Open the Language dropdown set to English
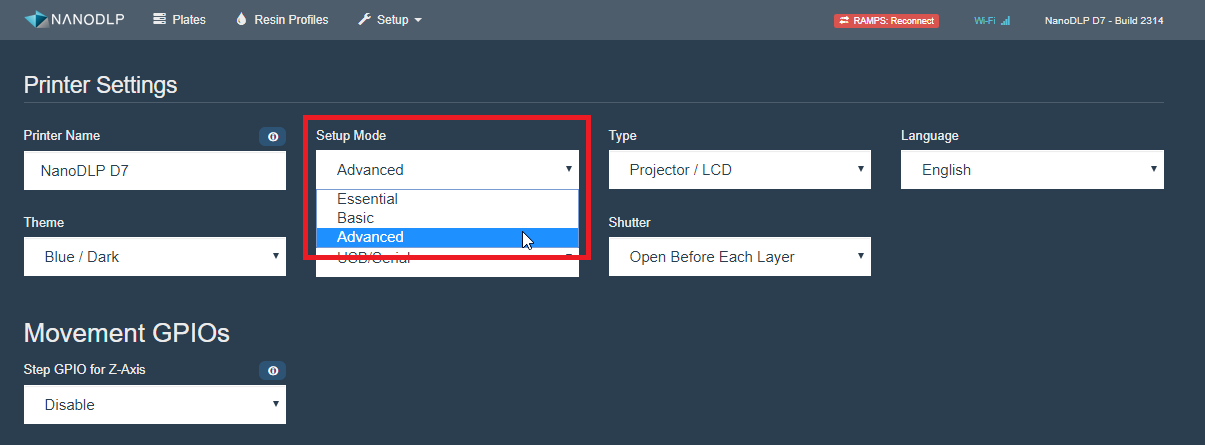Screen dimensions: 1205x445 pos(1032,170)
